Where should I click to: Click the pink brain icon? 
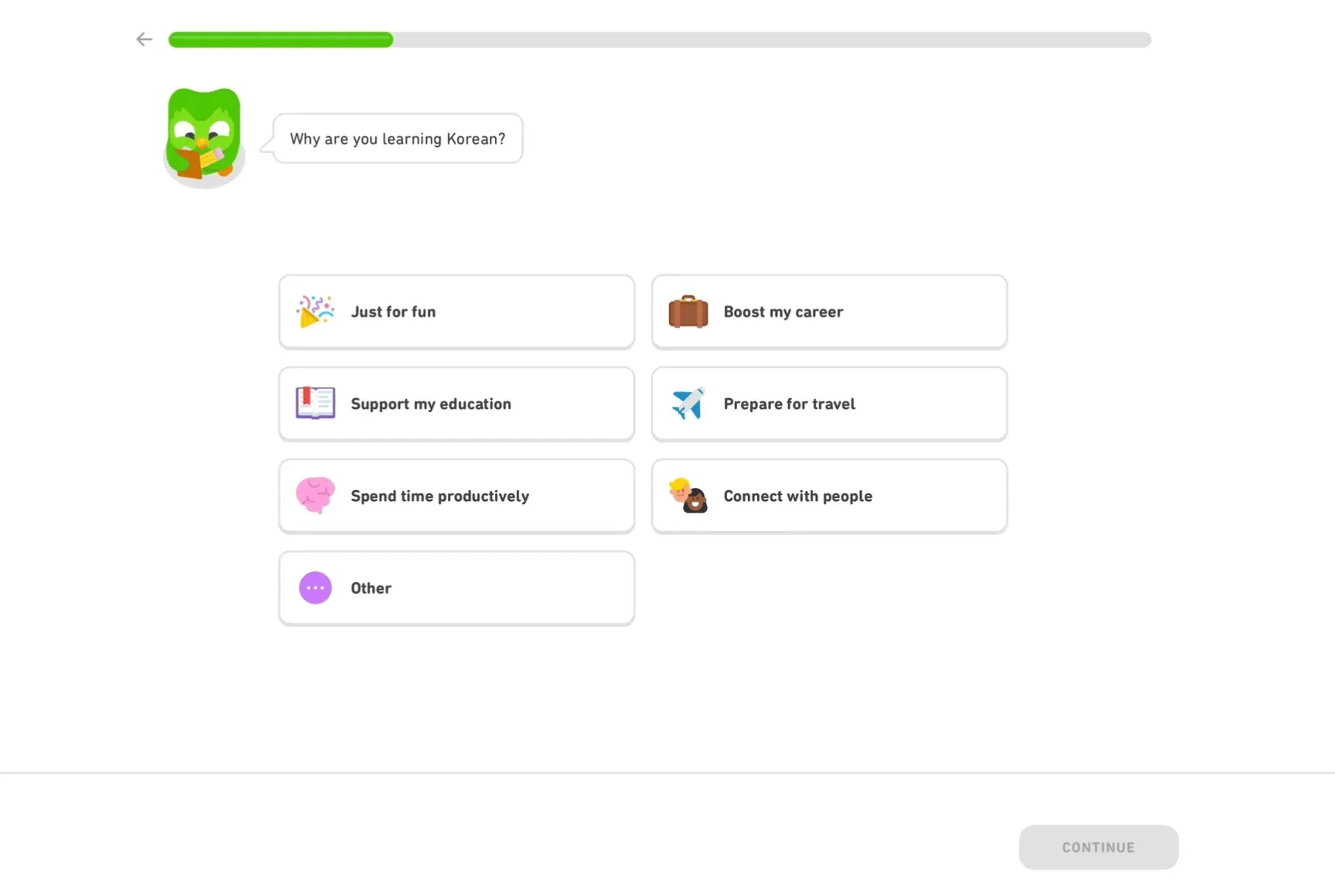pyautogui.click(x=315, y=496)
